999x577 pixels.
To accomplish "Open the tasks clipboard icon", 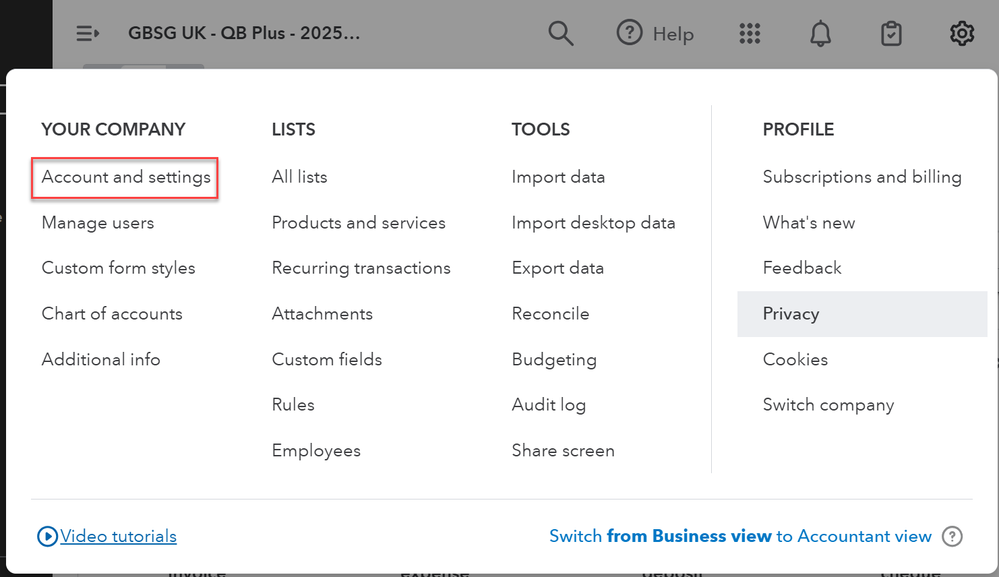I will (x=891, y=33).
